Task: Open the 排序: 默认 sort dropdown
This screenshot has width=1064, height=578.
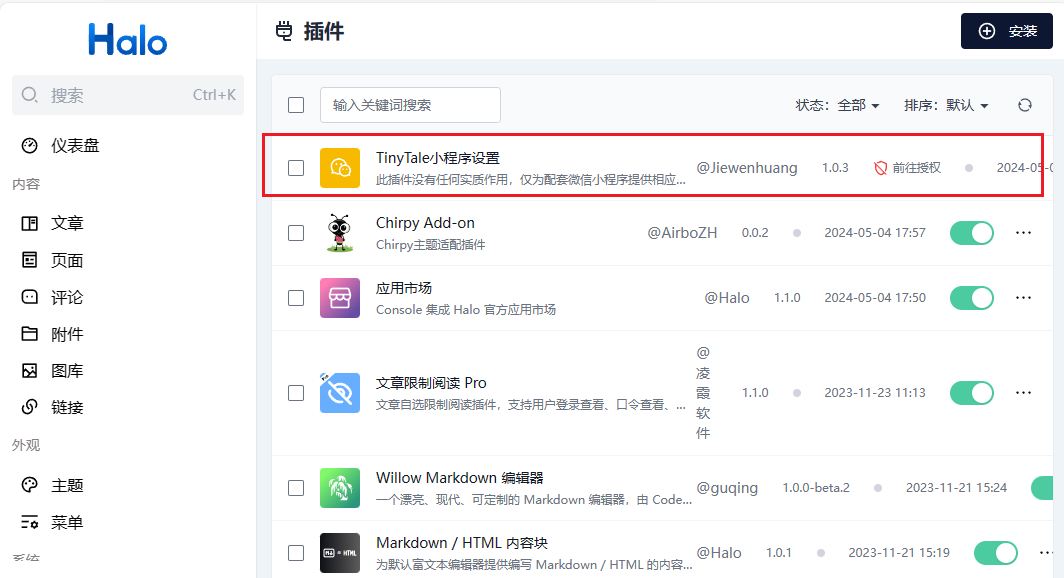Action: coord(946,105)
